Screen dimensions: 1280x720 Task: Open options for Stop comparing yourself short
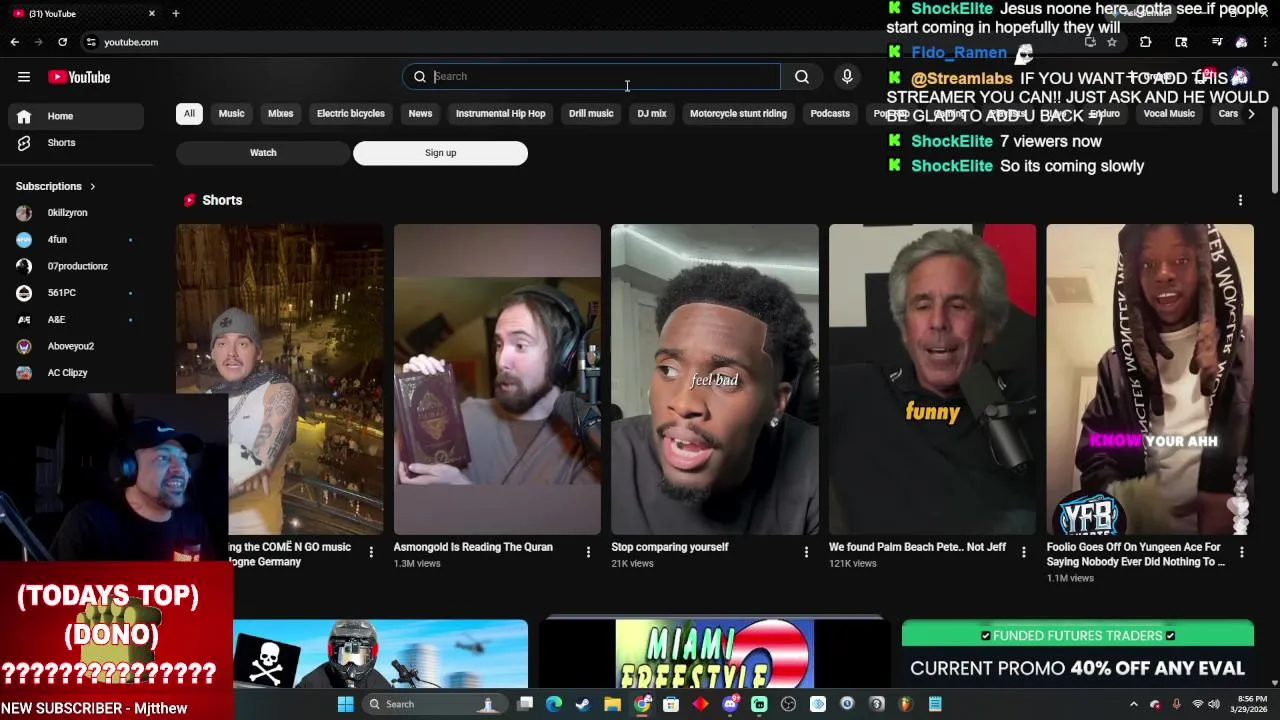point(806,552)
